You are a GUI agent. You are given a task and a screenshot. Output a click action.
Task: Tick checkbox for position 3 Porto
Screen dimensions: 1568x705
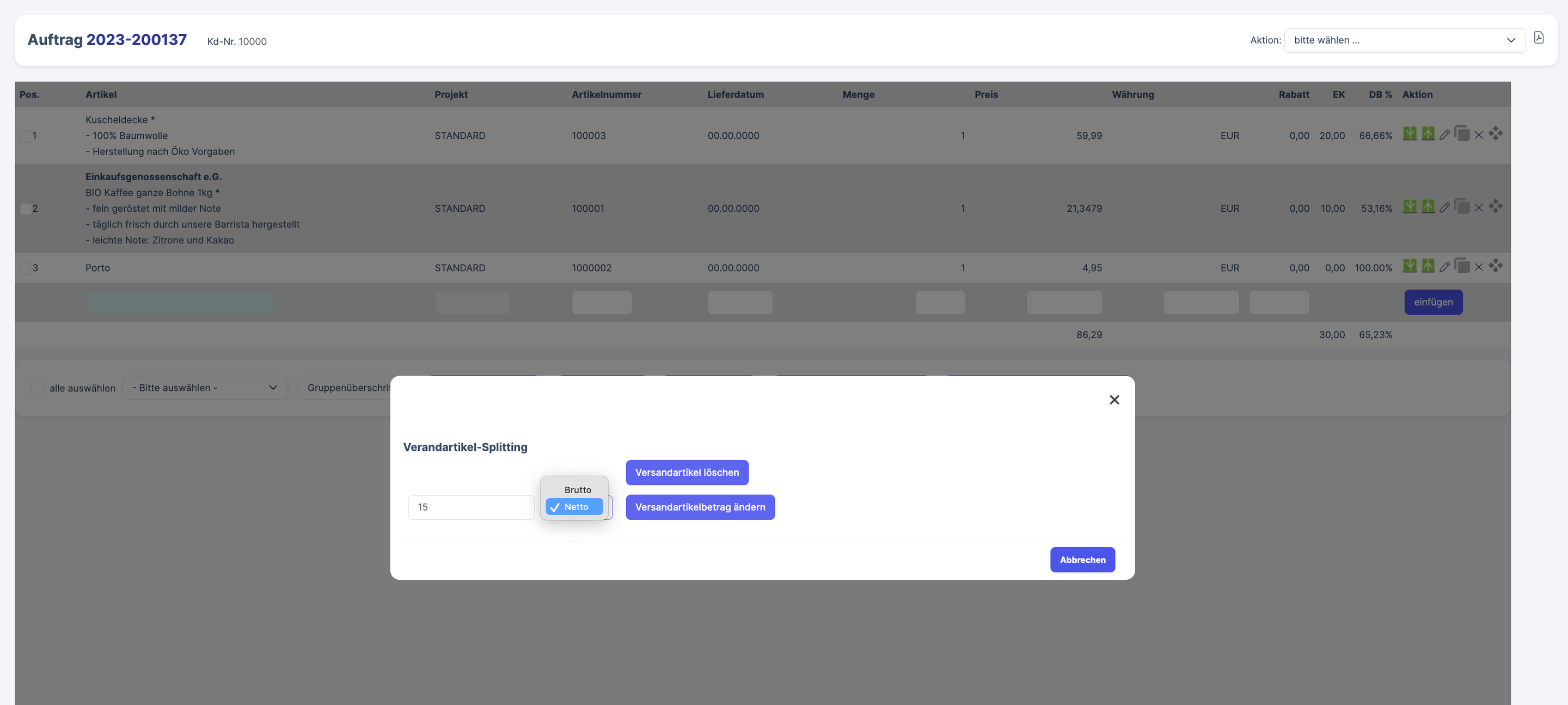point(26,268)
